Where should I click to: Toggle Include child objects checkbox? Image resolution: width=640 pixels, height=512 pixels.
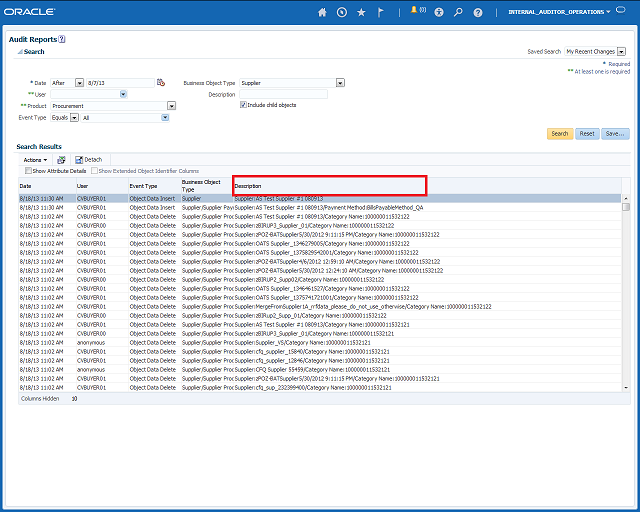point(243,105)
